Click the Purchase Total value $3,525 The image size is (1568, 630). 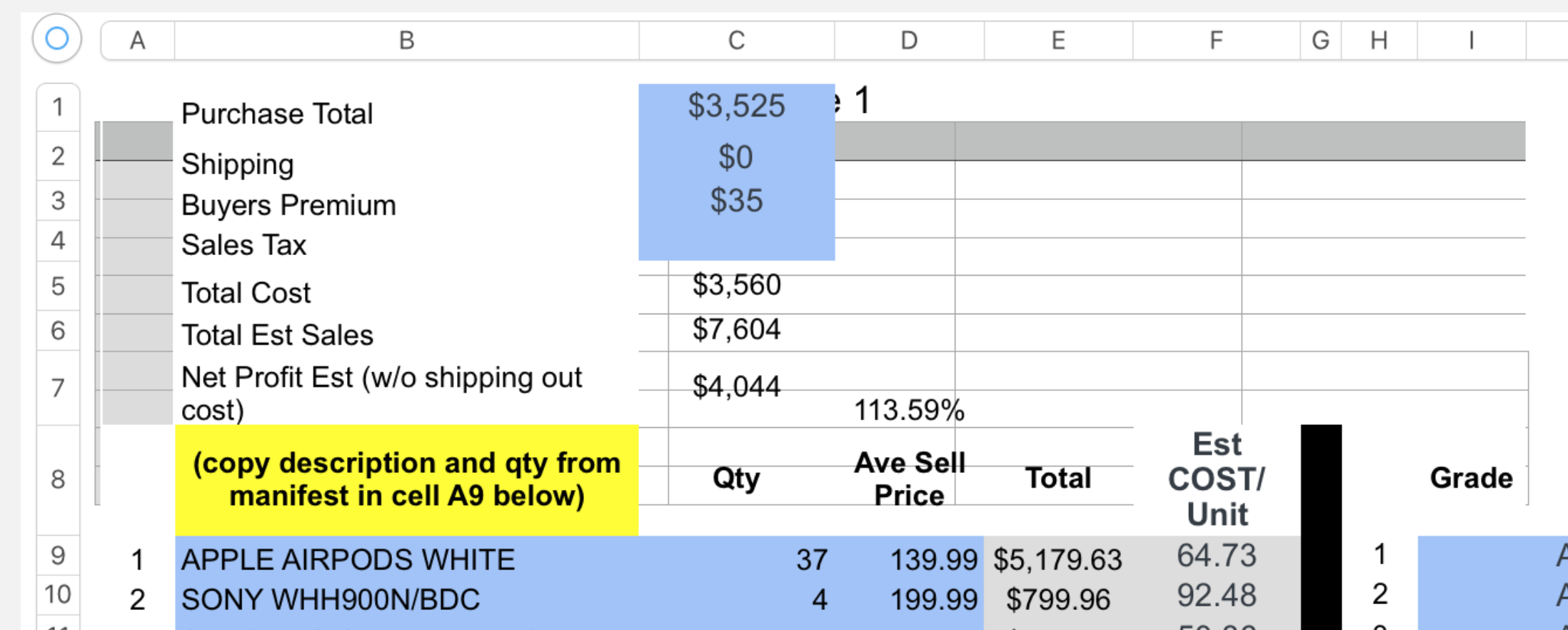click(x=736, y=106)
